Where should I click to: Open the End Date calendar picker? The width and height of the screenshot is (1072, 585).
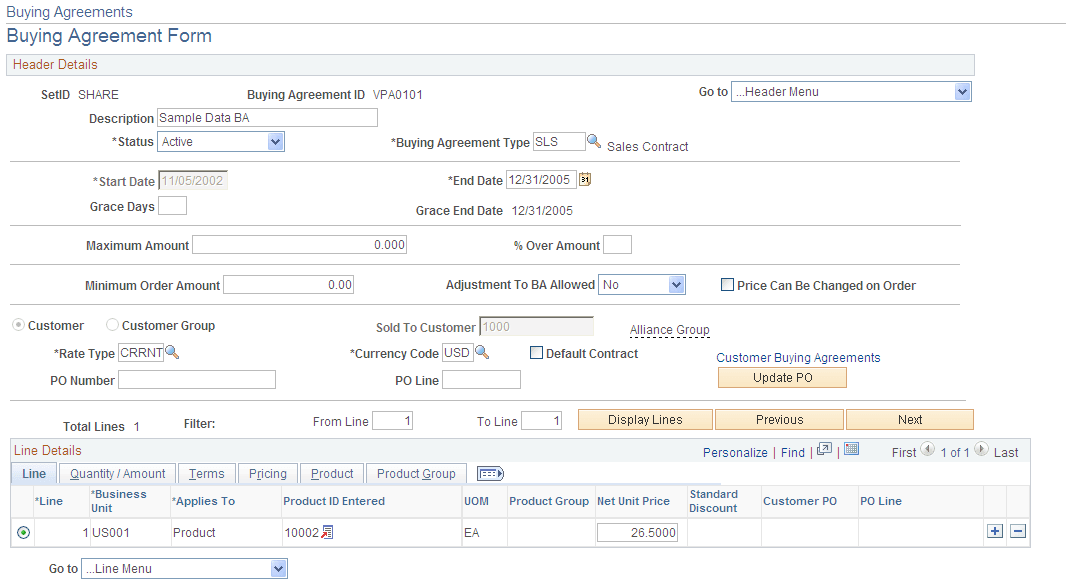pos(584,179)
